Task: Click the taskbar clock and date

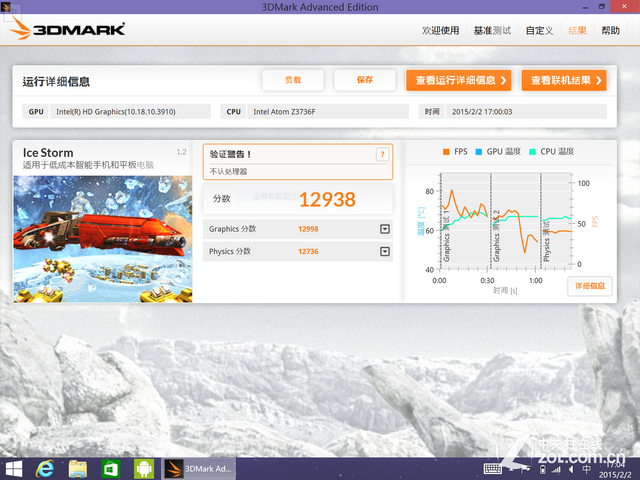Action: pos(615,470)
